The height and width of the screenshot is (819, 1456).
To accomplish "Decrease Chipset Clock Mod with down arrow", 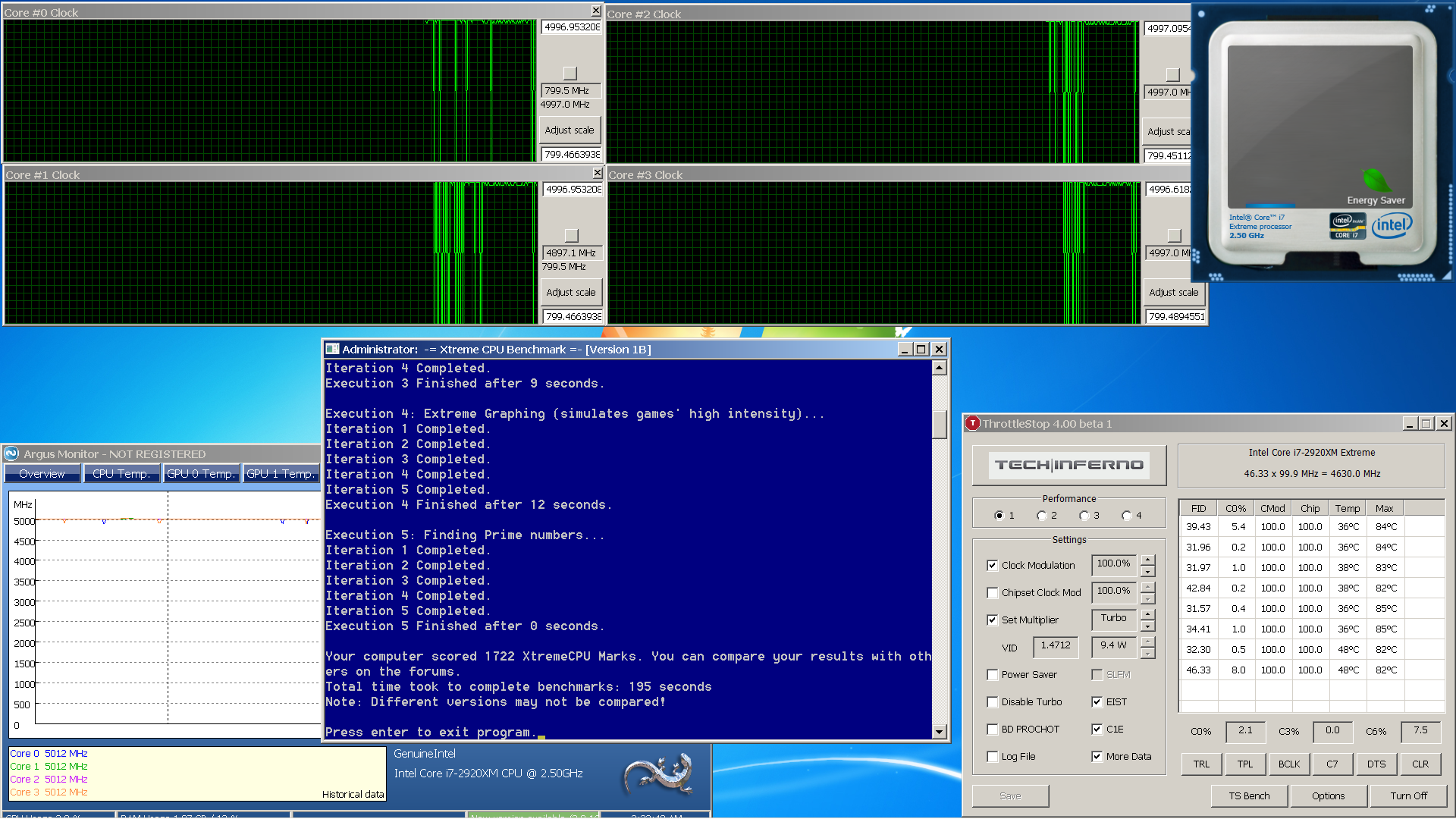I will [1148, 599].
